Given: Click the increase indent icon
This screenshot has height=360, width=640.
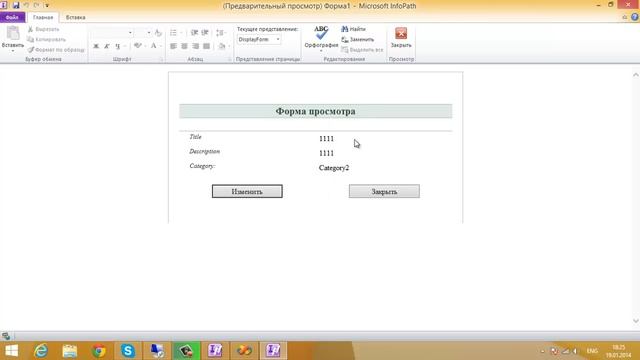Looking at the screenshot, I should (x=205, y=33).
